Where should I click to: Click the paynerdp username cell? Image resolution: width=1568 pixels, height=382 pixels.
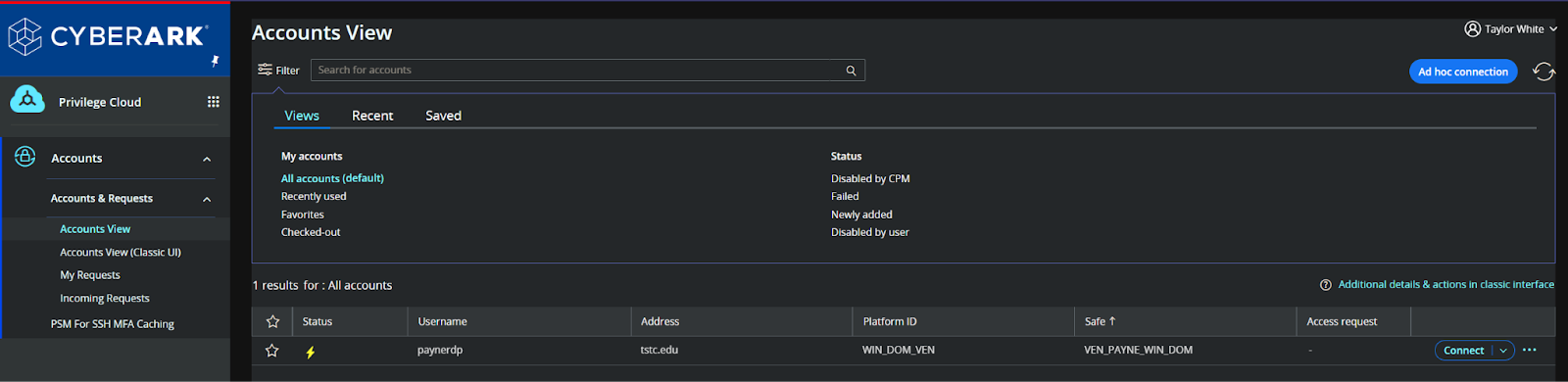click(x=440, y=350)
